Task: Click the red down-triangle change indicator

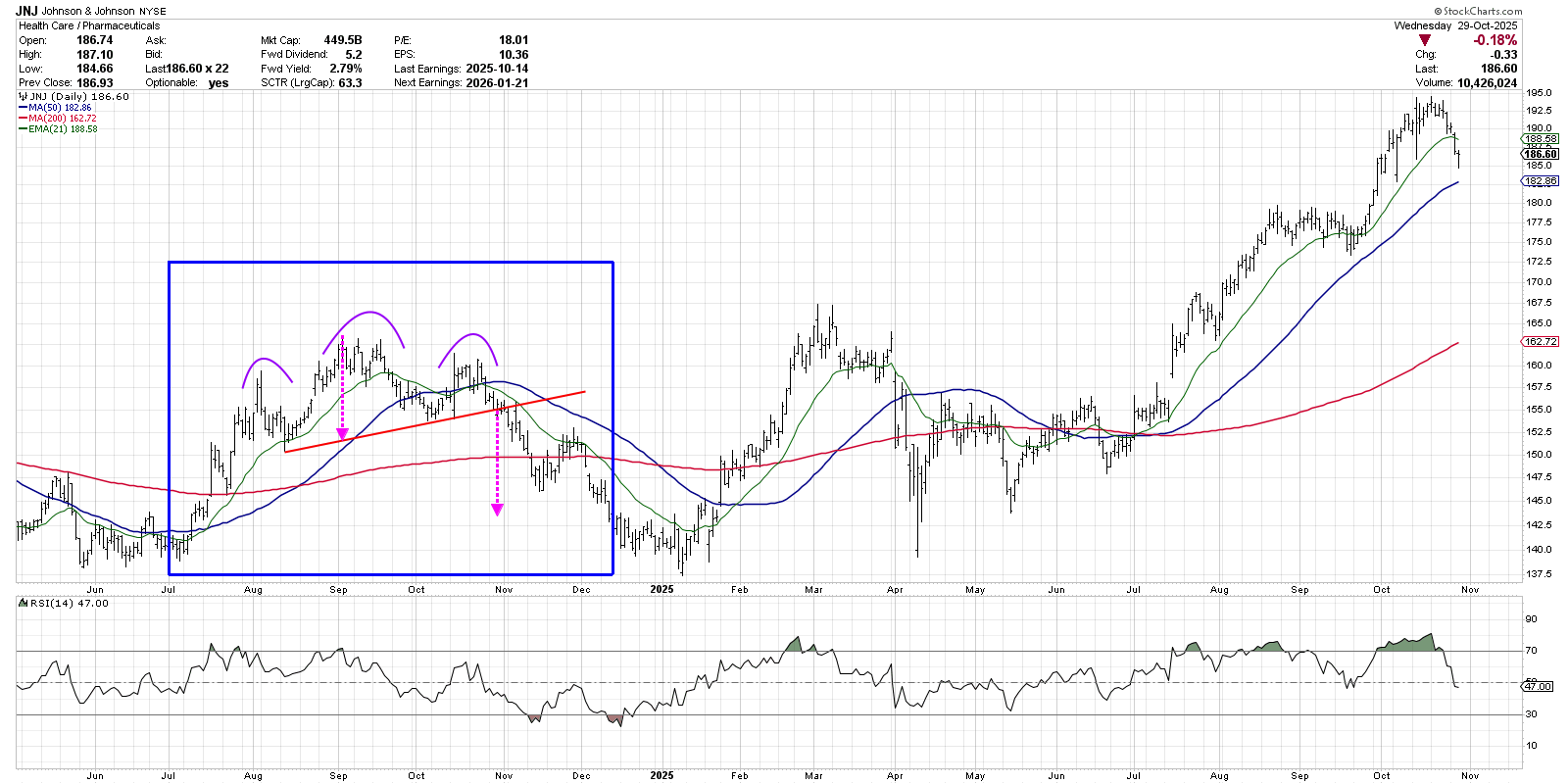Action: pyautogui.click(x=1425, y=40)
